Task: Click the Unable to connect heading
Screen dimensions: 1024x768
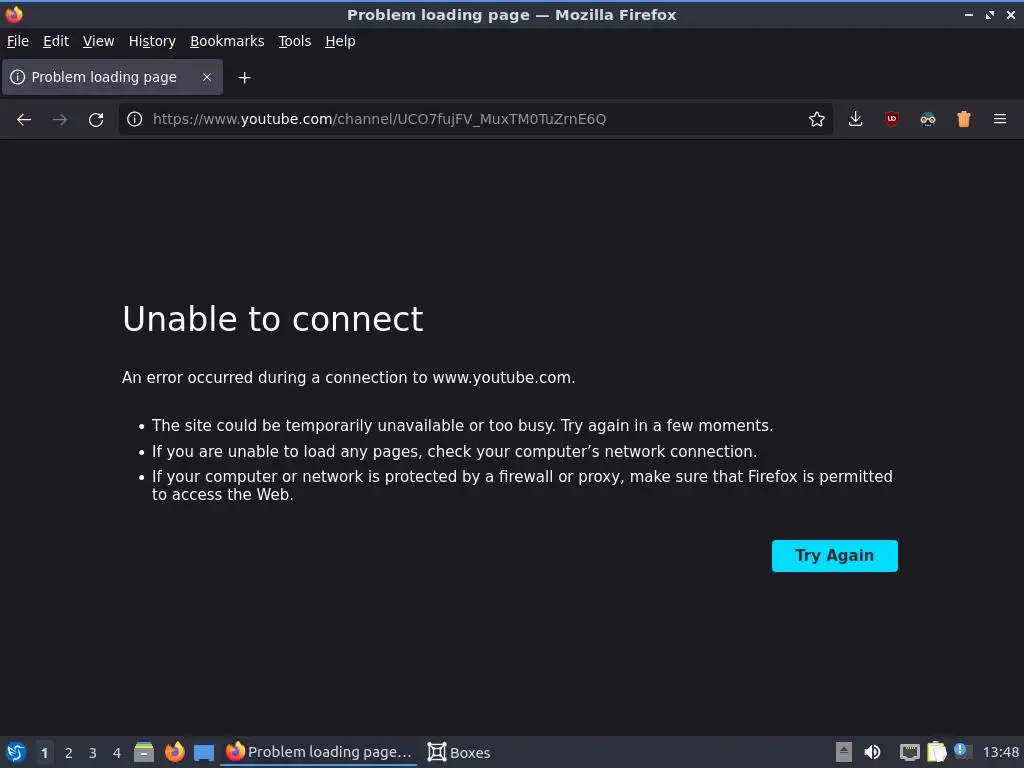Action: pos(273,319)
